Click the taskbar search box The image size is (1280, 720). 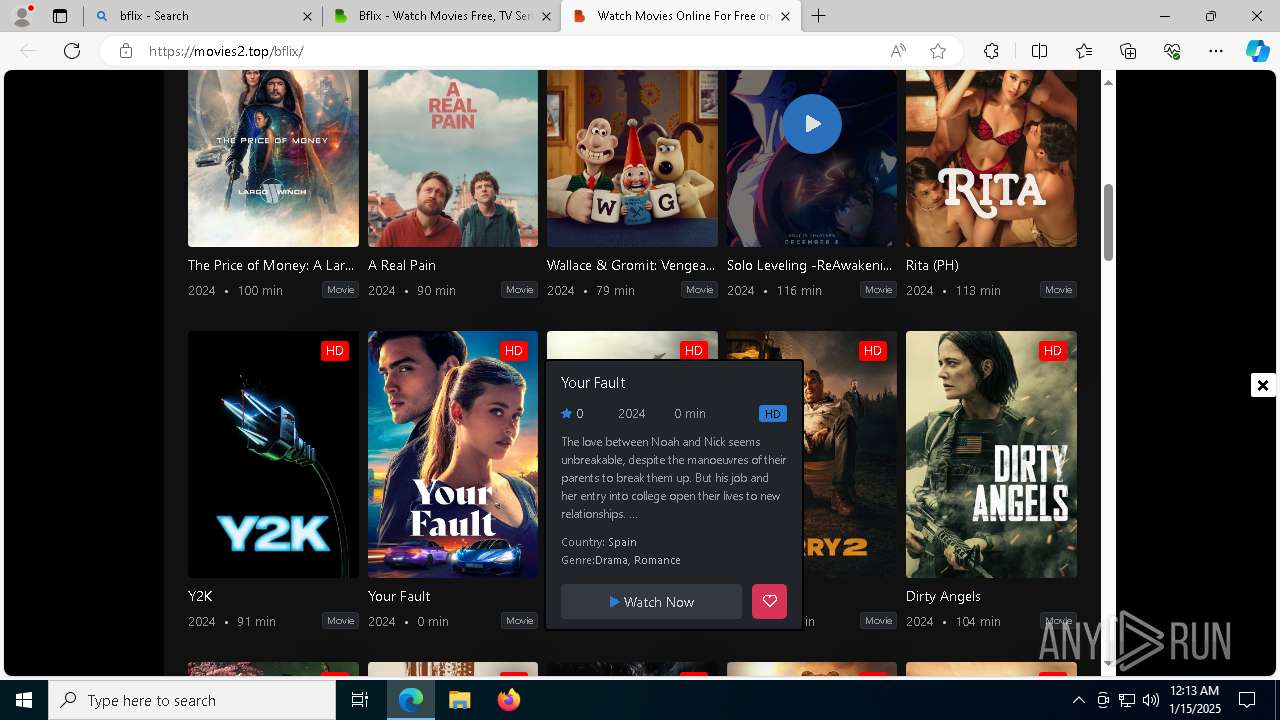[x=192, y=700]
